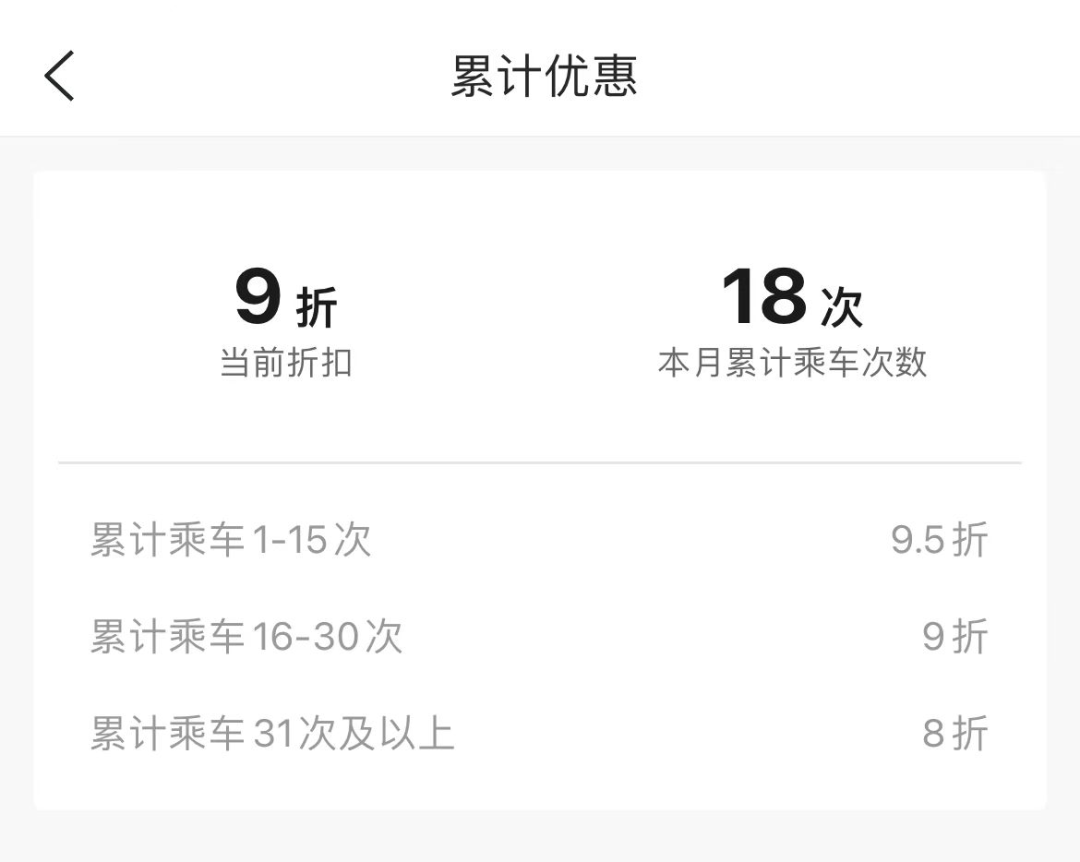Open the 累计乘车 1-15 次 tier row

pyautogui.click(x=231, y=541)
